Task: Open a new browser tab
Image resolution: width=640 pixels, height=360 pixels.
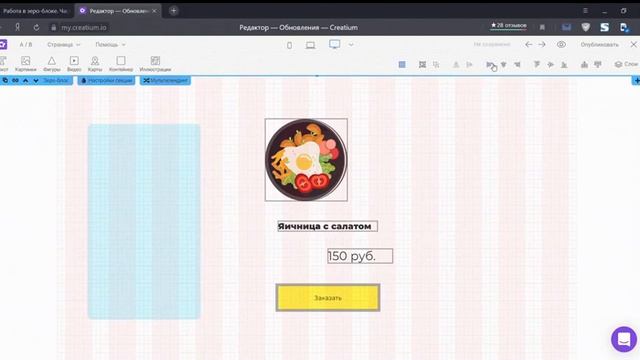Action: pos(173,11)
